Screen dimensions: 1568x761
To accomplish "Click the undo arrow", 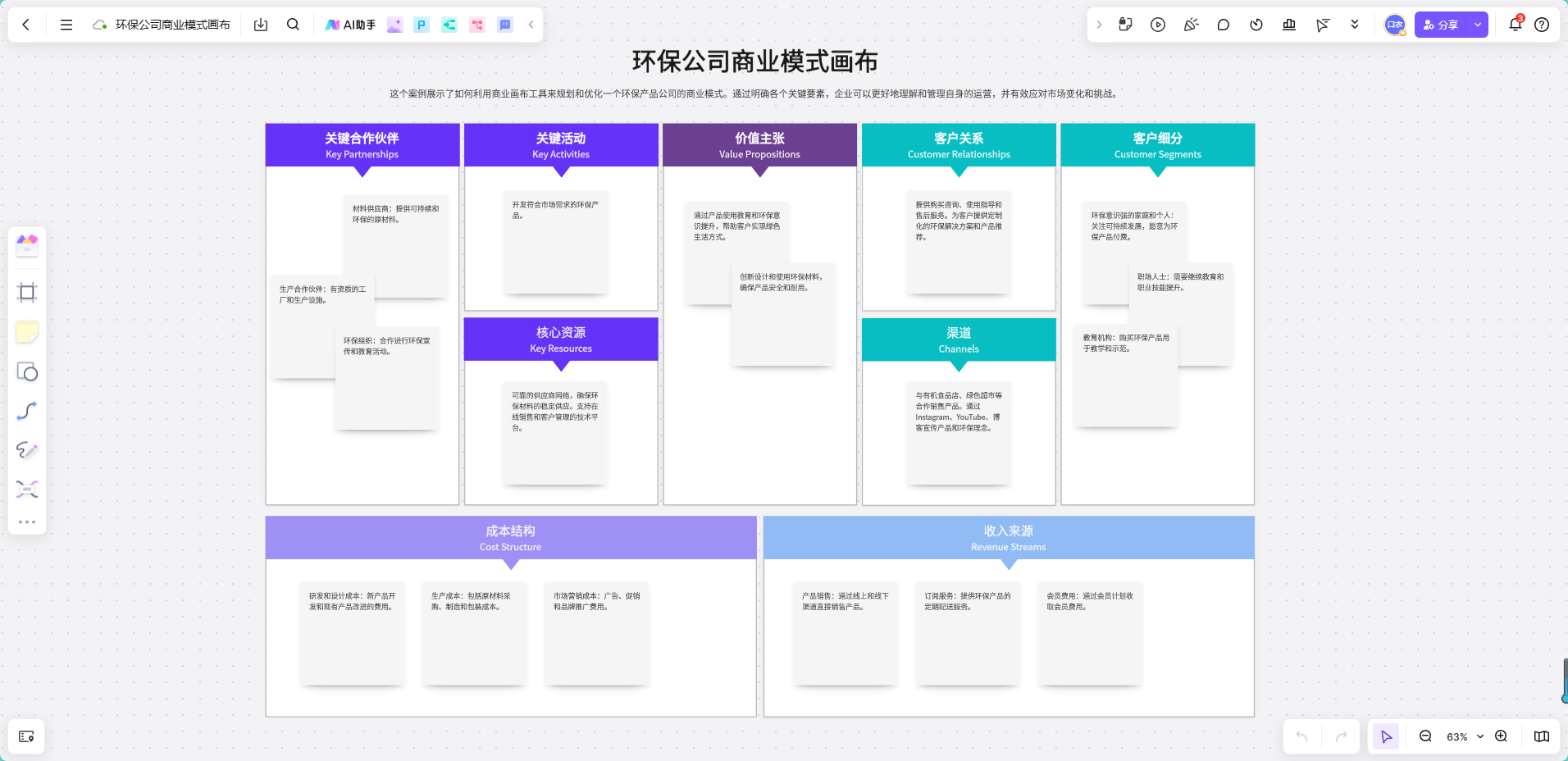I will coord(1301,736).
